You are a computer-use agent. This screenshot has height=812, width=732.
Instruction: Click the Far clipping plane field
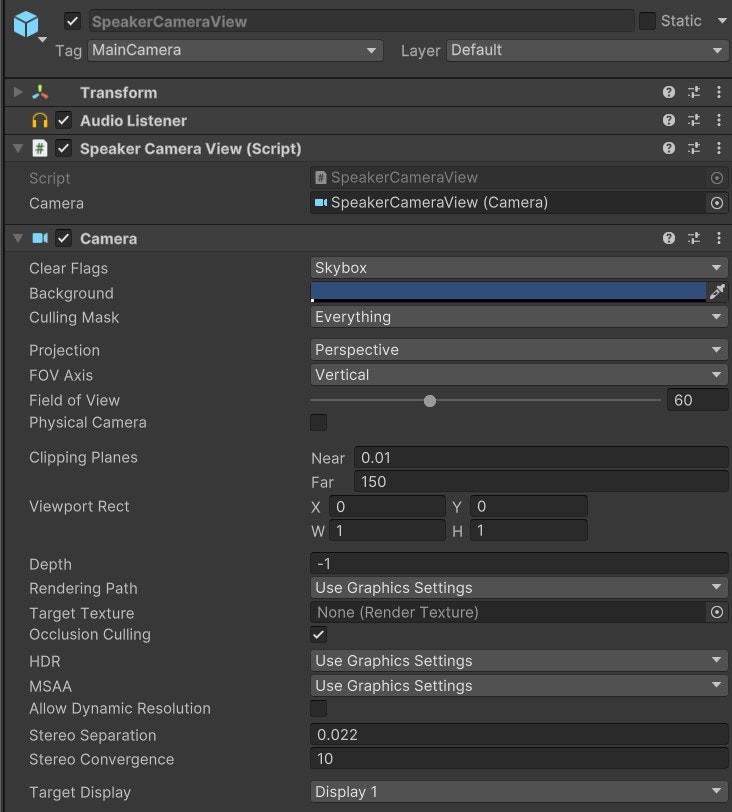pos(541,482)
